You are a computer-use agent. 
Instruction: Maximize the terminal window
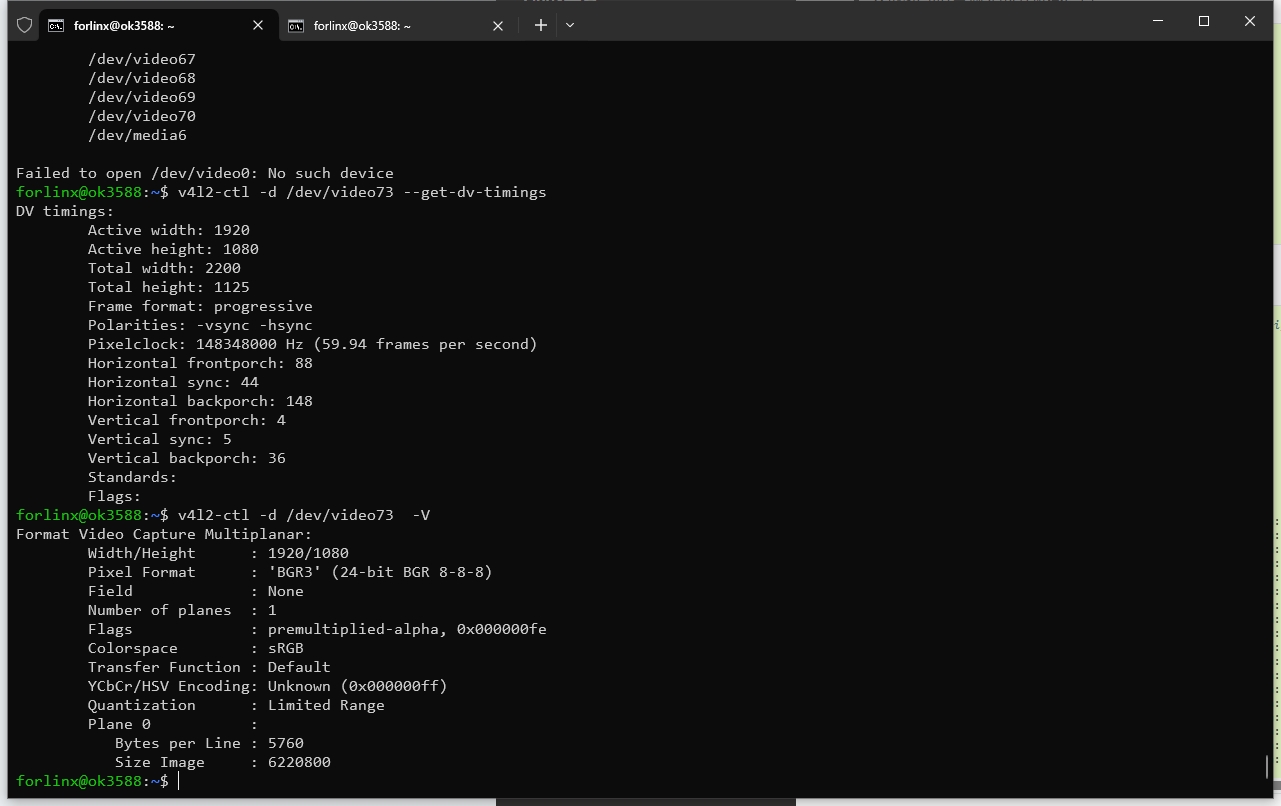1204,21
